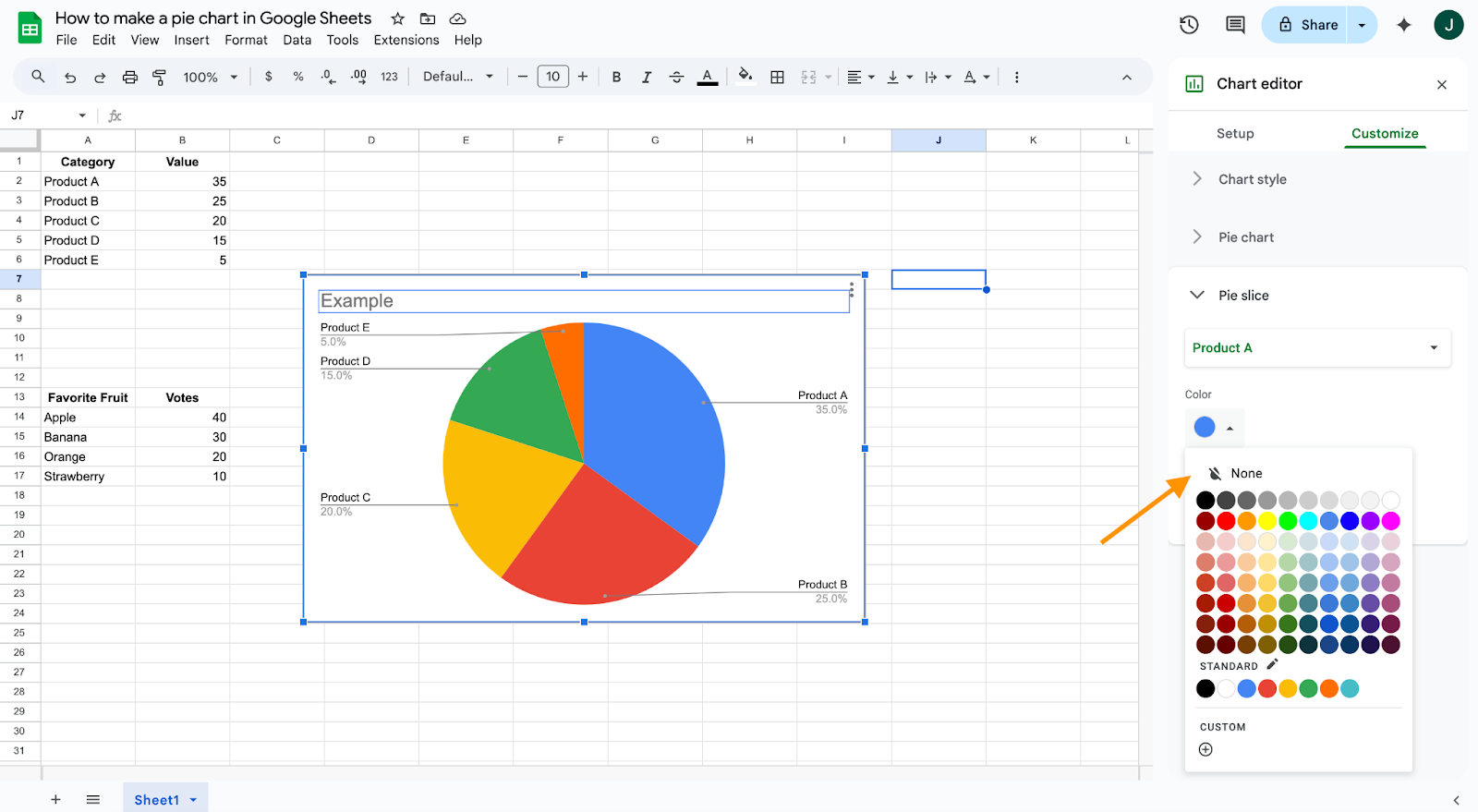Open the text color tool
The image size is (1478, 812).
[x=708, y=77]
